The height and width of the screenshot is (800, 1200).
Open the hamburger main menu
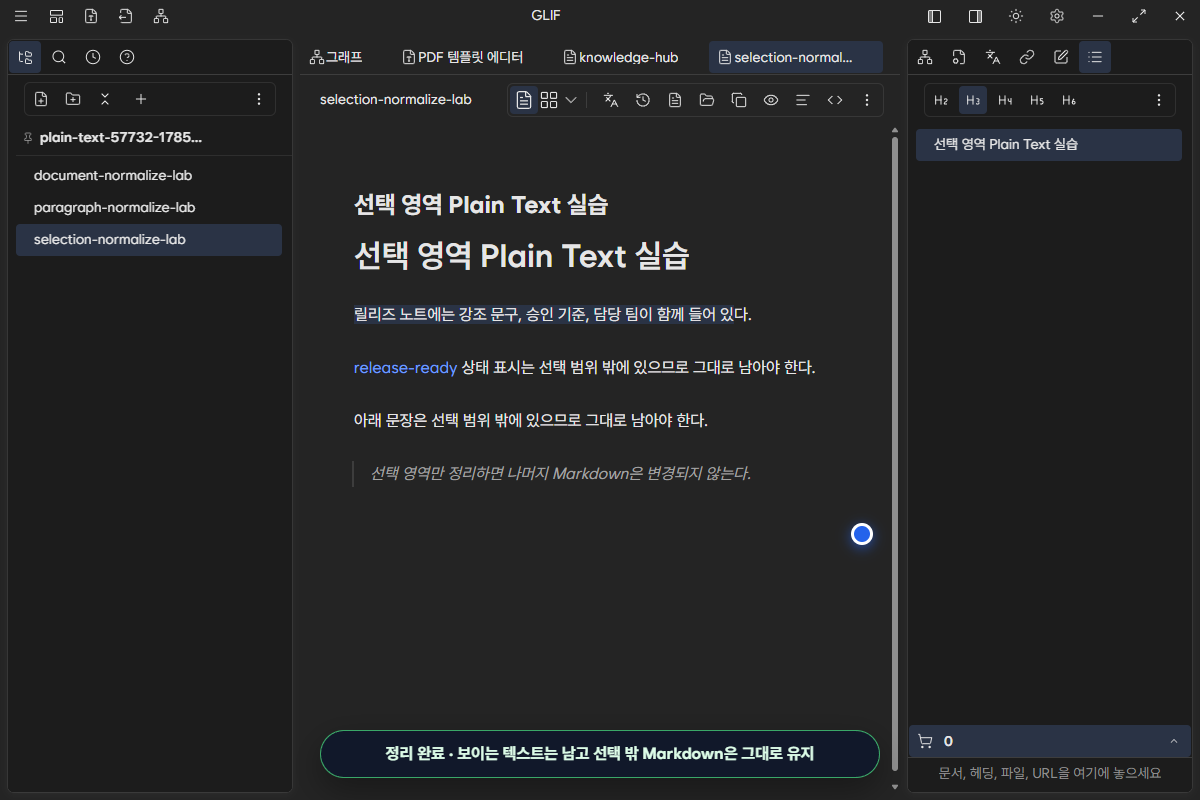coord(21,16)
